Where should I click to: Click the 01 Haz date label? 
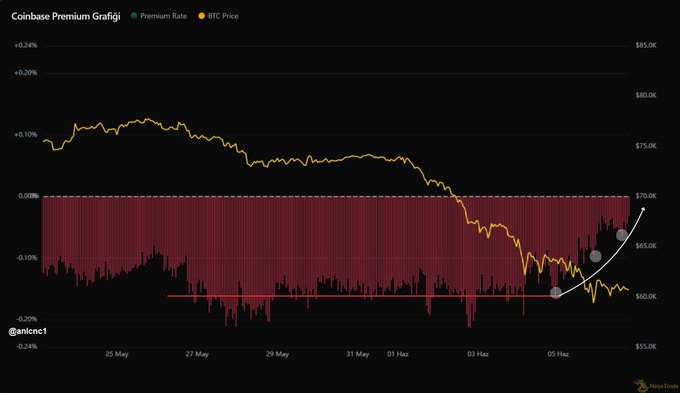click(x=398, y=354)
